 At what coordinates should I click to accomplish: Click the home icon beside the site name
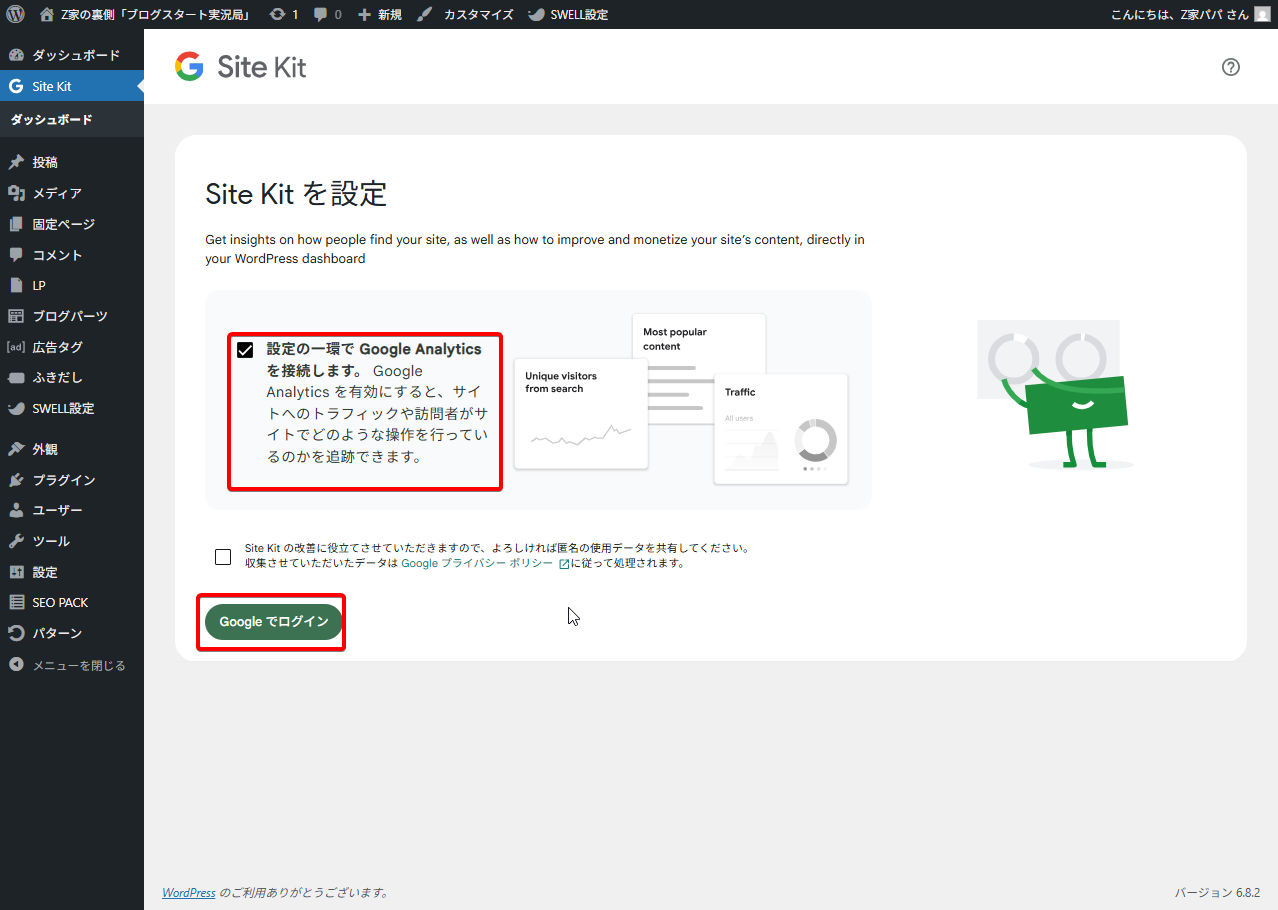[47, 15]
